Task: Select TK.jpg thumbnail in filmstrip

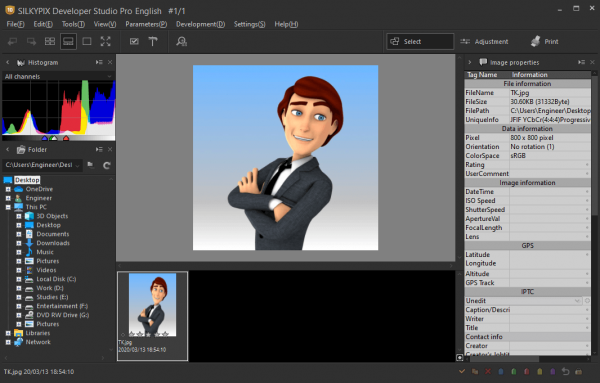Action: (x=152, y=316)
